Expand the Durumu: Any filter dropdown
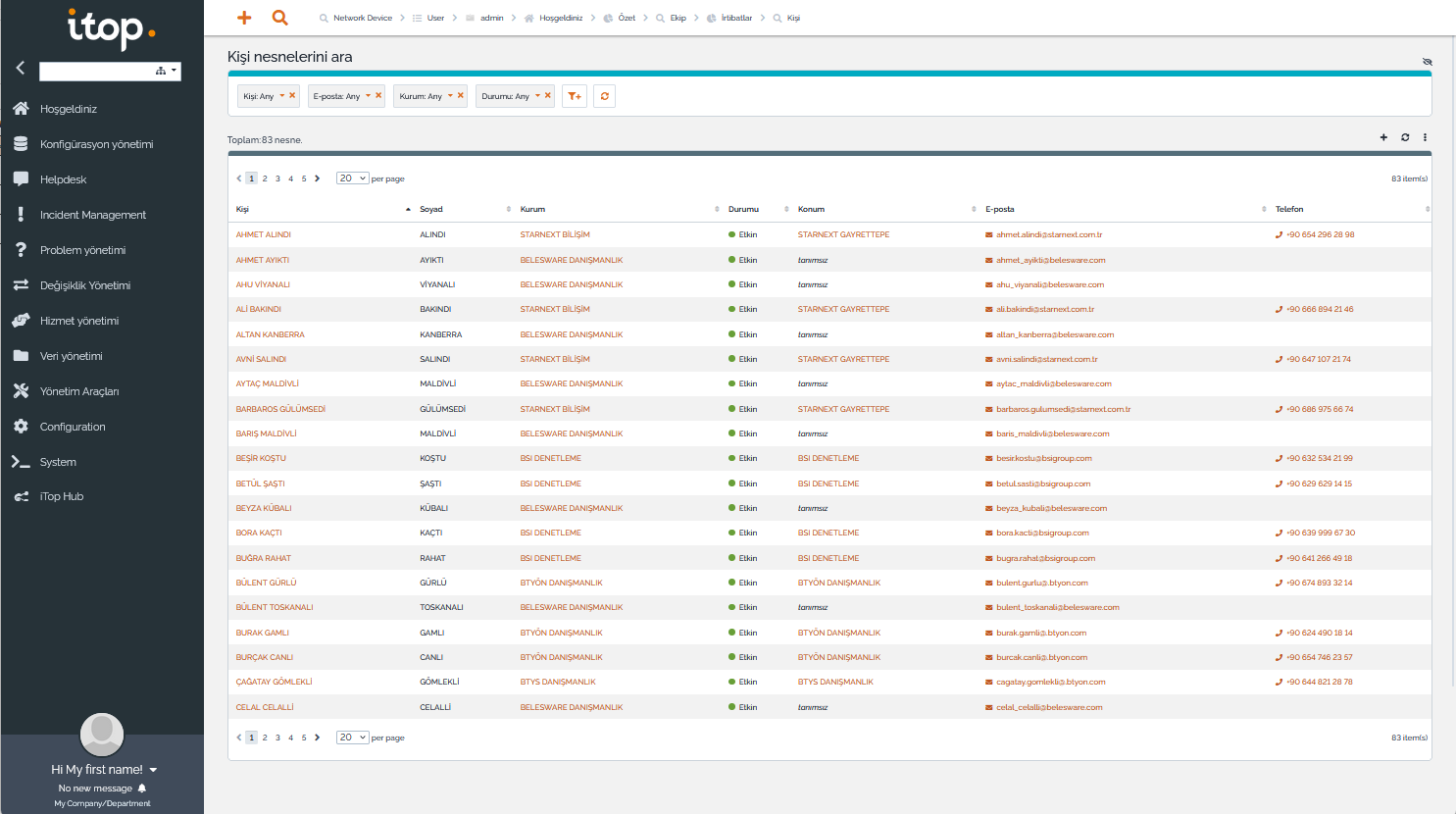Screen dimensions: 1456x814 pyautogui.click(x=537, y=96)
